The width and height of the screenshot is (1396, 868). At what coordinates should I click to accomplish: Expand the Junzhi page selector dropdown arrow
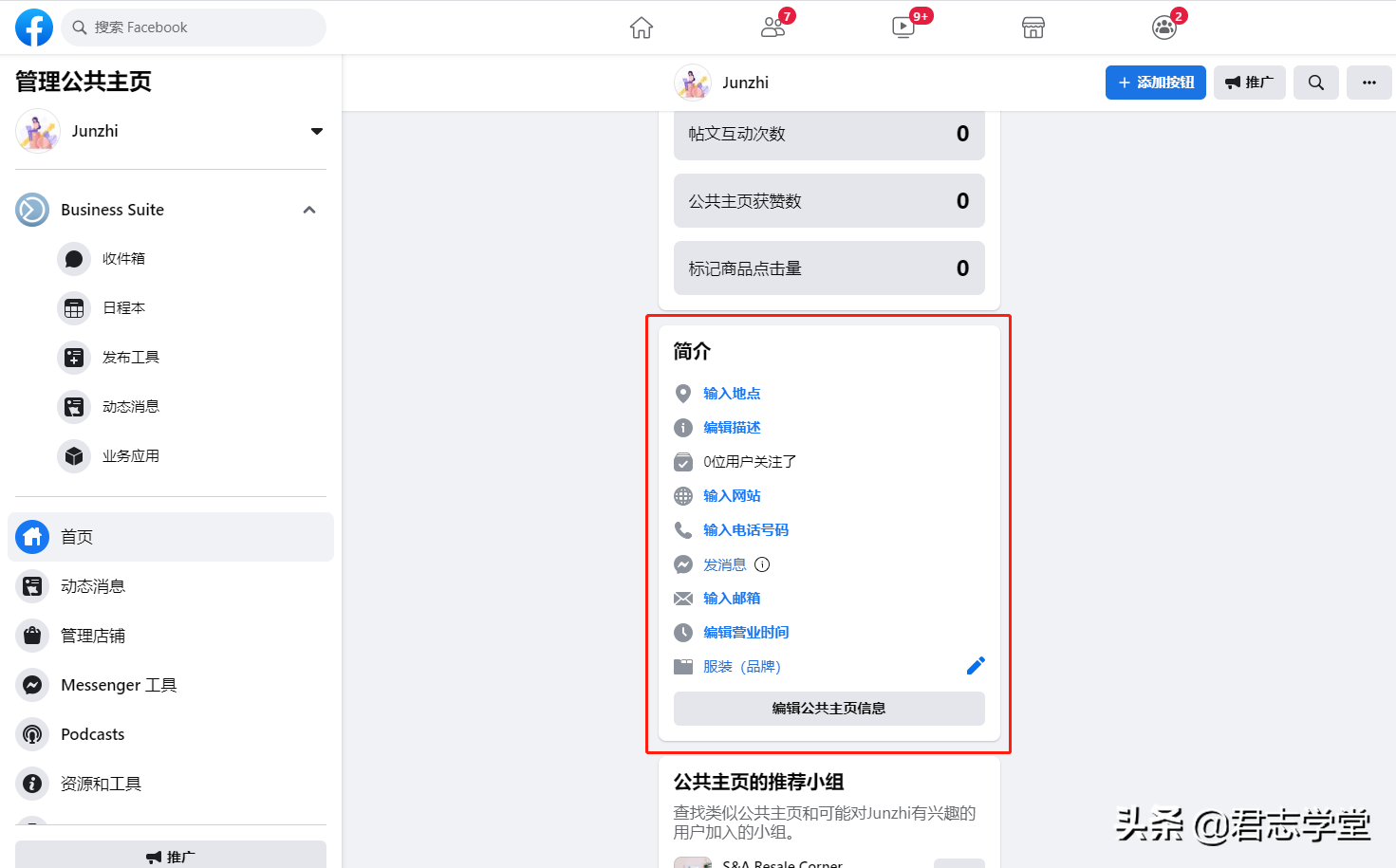(317, 131)
